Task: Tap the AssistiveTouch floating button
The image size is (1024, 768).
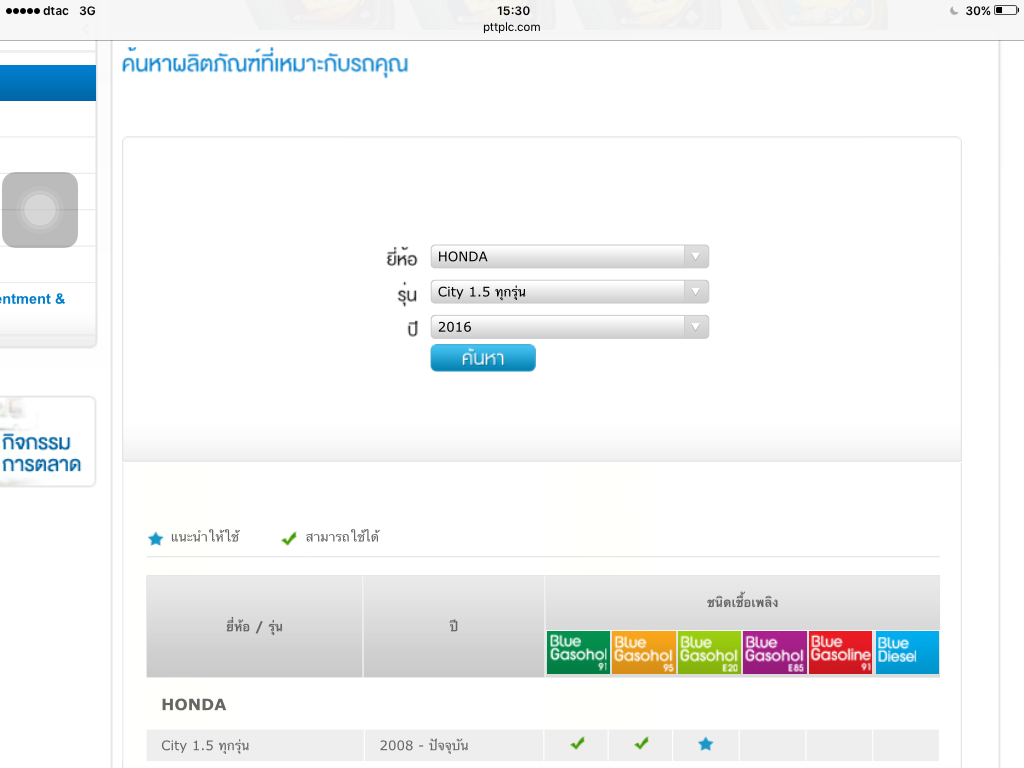Action: point(40,210)
